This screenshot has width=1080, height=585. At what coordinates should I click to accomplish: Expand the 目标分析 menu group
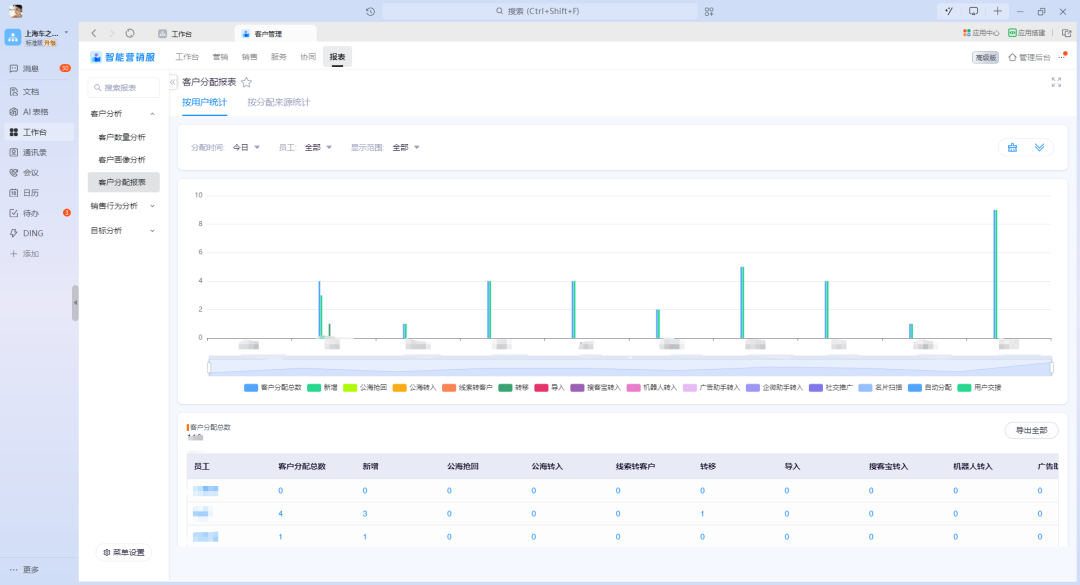tap(123, 231)
